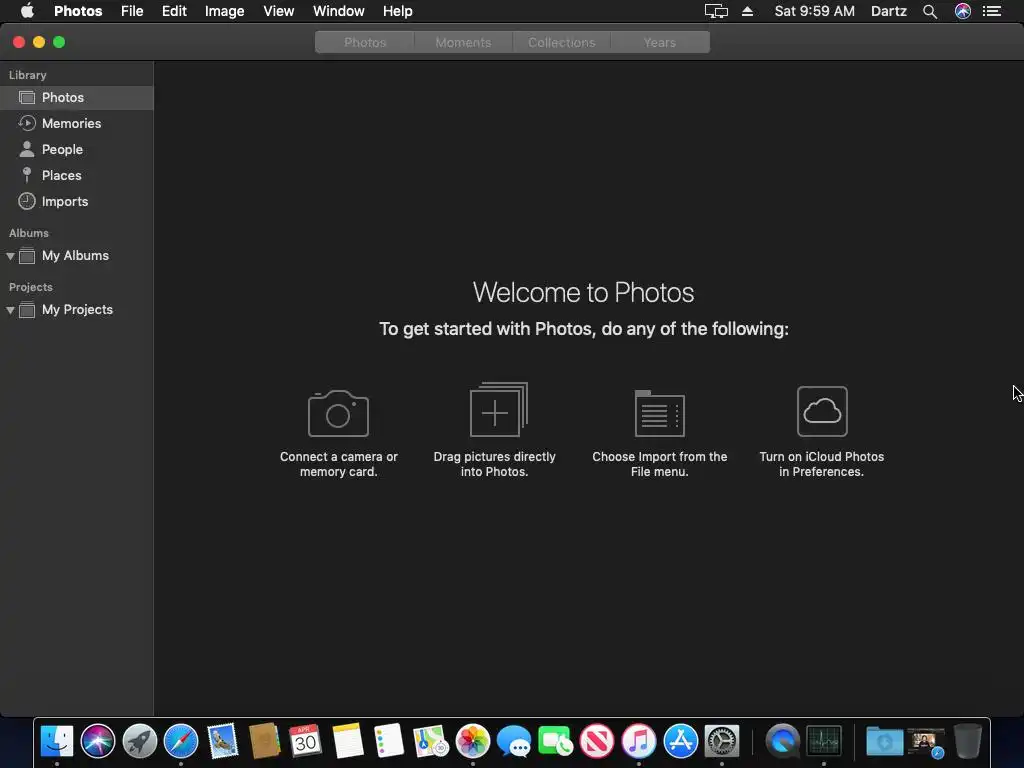Image resolution: width=1024 pixels, height=768 pixels.
Task: Open System Preferences gear in Dock
Action: pos(722,741)
